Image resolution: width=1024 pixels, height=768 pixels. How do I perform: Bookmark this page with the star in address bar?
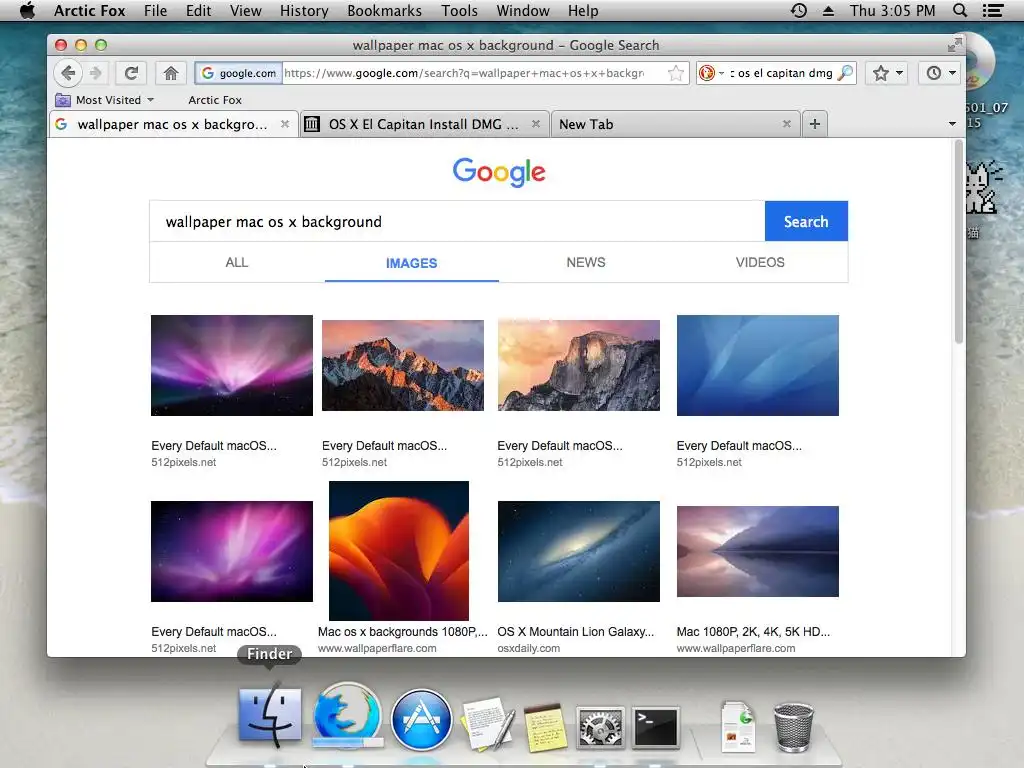(676, 72)
